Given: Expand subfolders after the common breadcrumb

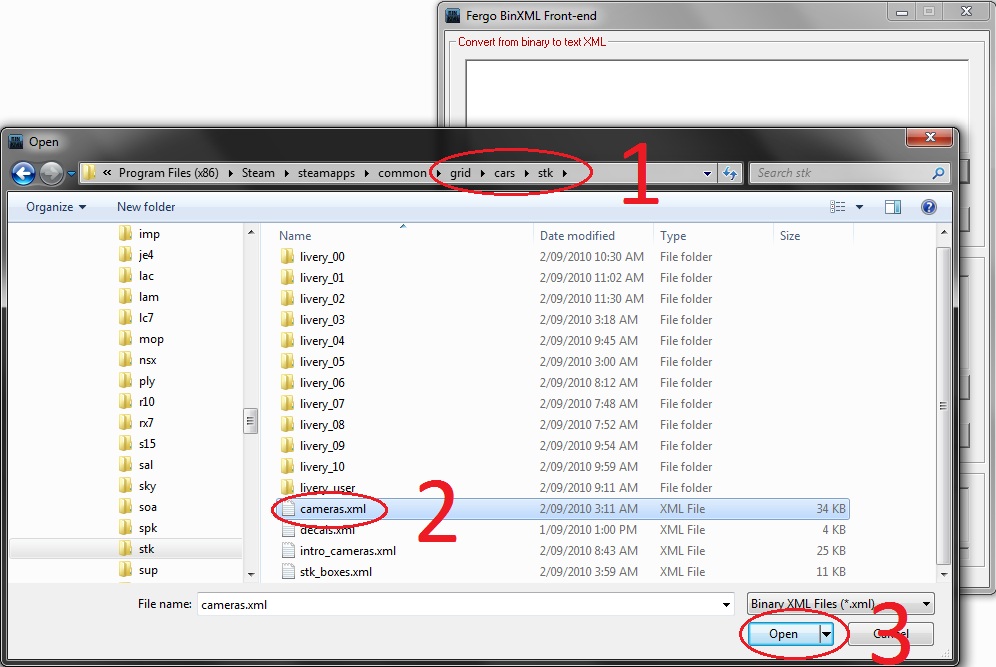Looking at the screenshot, I should click(438, 173).
